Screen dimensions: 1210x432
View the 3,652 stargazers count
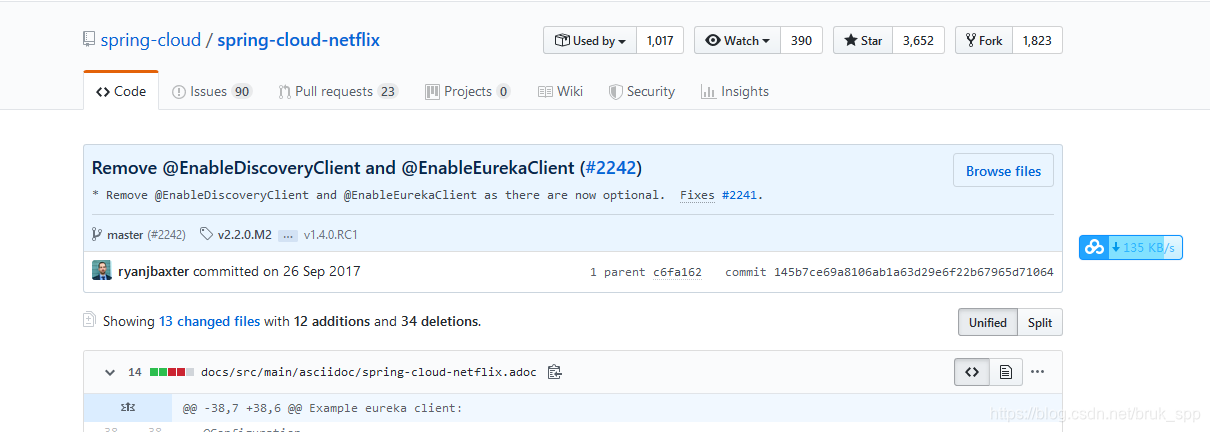tap(918, 41)
